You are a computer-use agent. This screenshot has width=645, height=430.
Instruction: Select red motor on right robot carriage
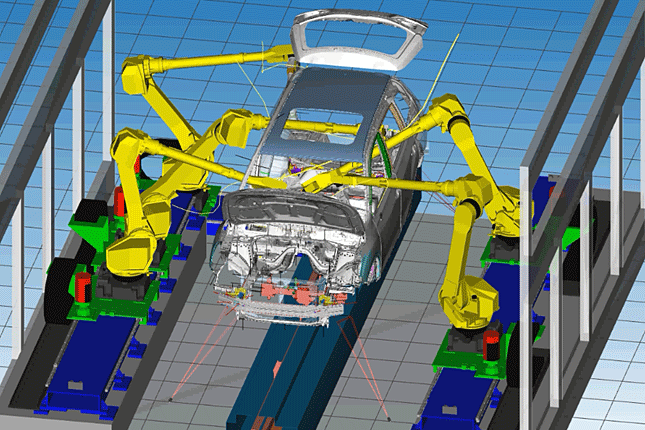492,345
